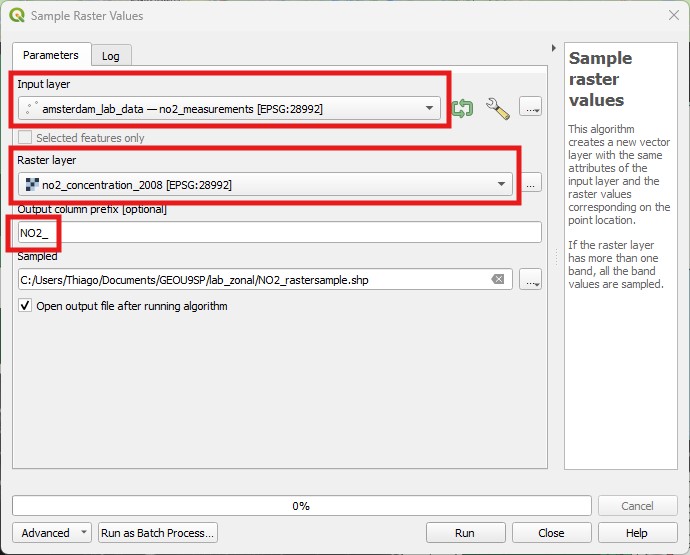
Task: Click Run as Batch Process button
Action: (158, 533)
